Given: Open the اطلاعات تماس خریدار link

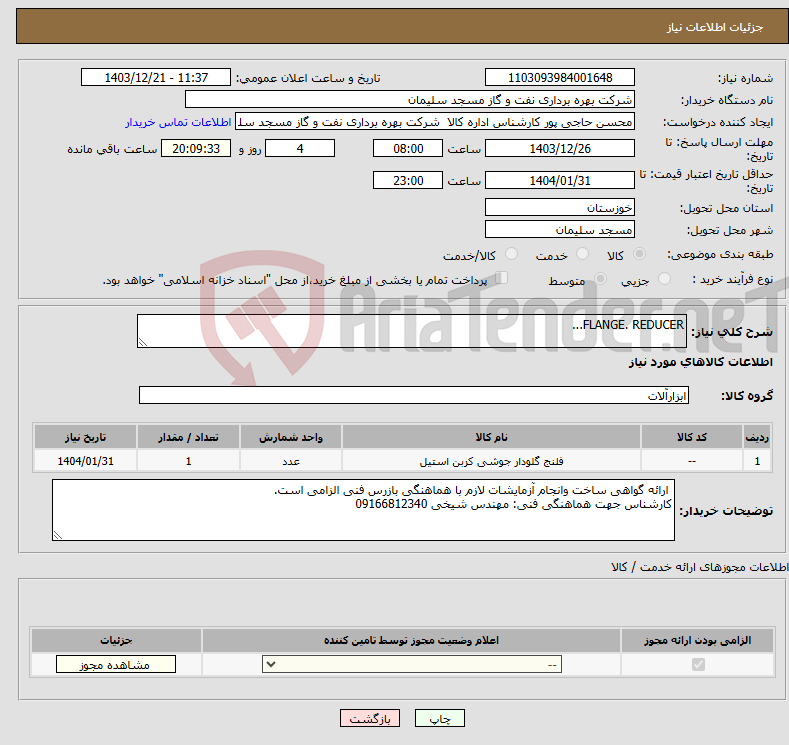Looking at the screenshot, I should tap(178, 122).
